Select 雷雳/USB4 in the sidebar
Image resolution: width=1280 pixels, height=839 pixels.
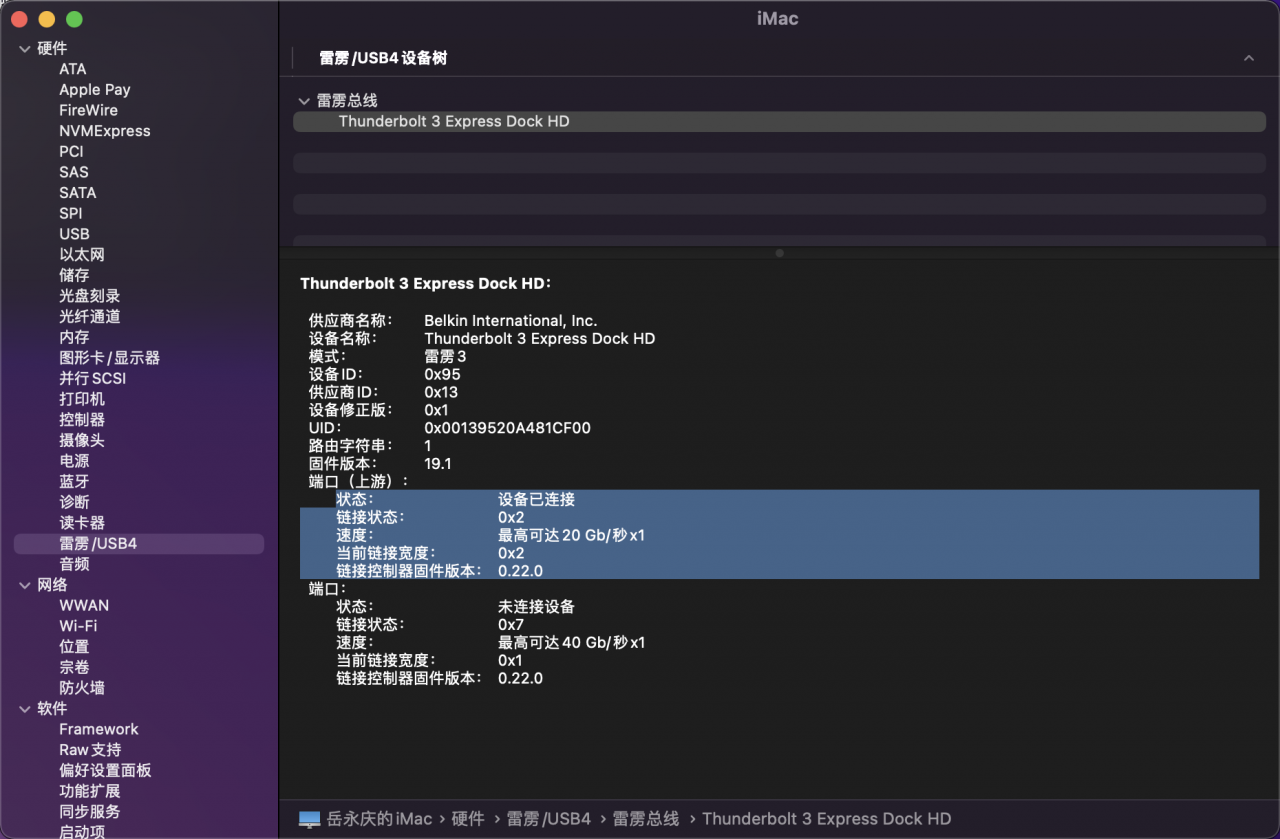[139, 543]
